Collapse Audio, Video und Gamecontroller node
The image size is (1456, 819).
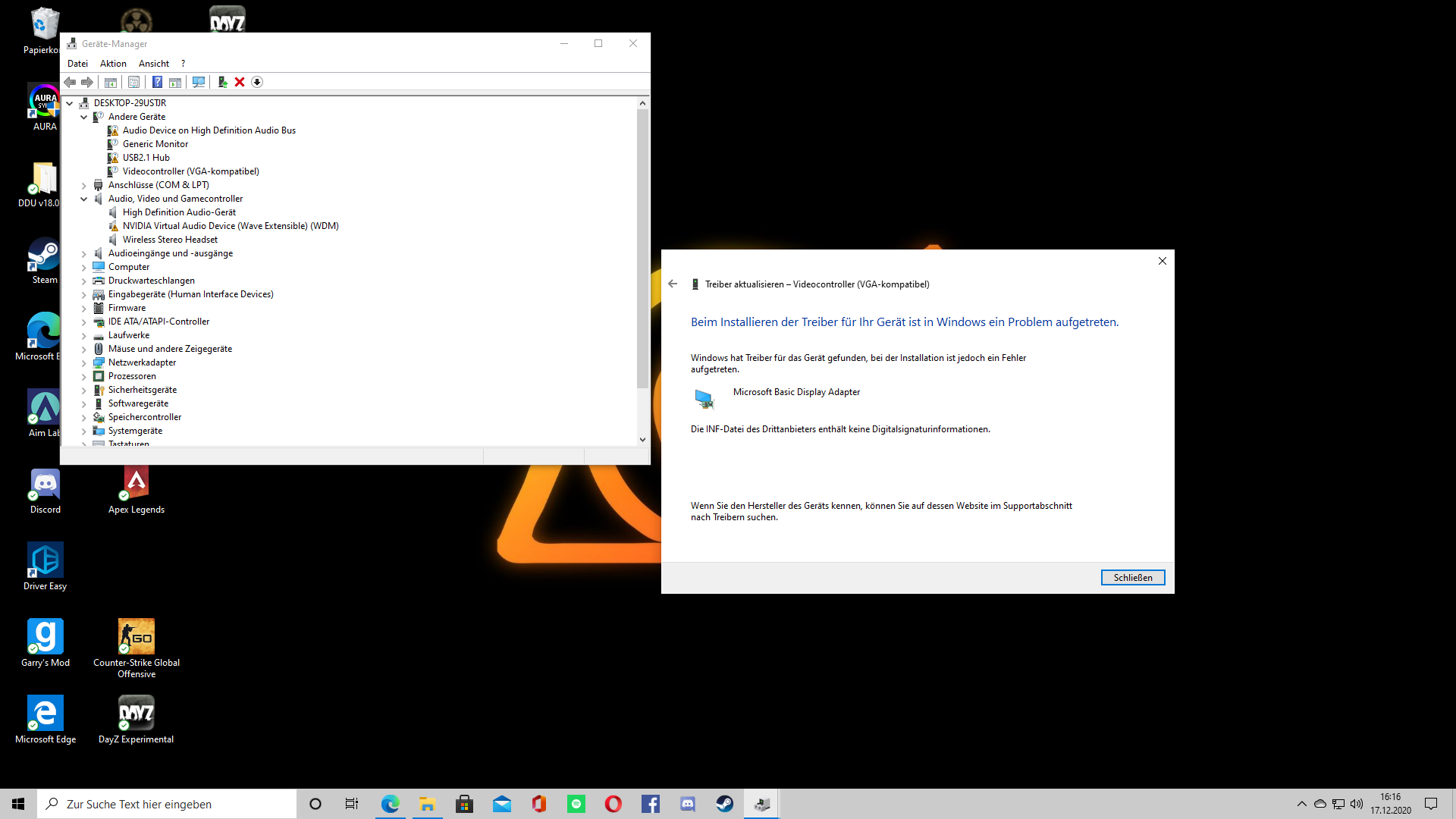coord(84,199)
